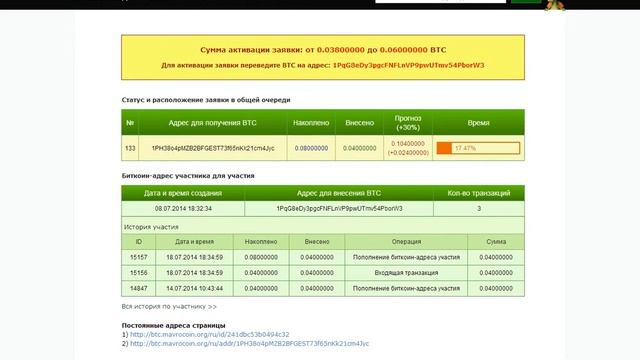Click the 'Дата и время создания' header
Screen dimensions: 640x360
(x=183, y=193)
